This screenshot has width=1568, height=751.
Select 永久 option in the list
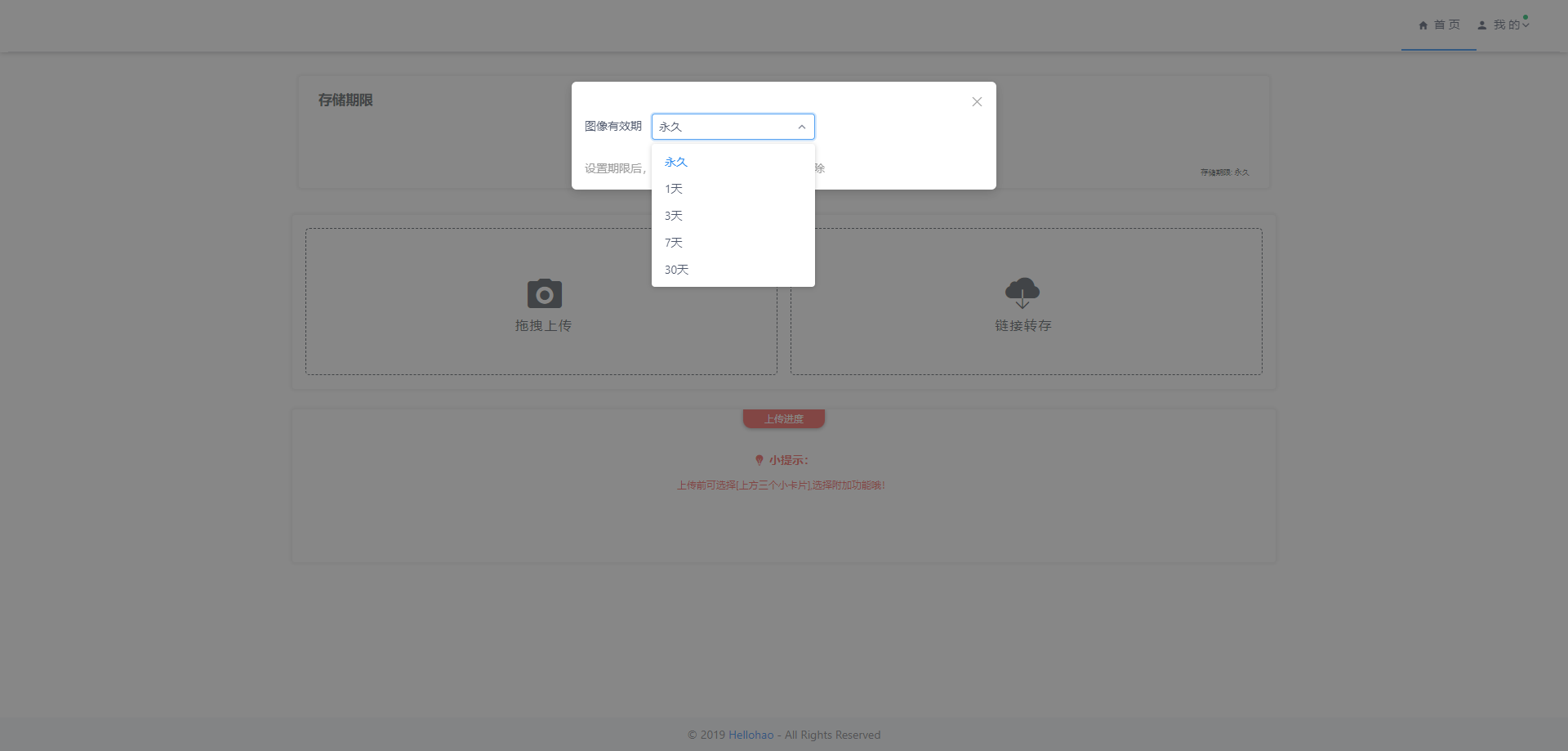point(733,162)
